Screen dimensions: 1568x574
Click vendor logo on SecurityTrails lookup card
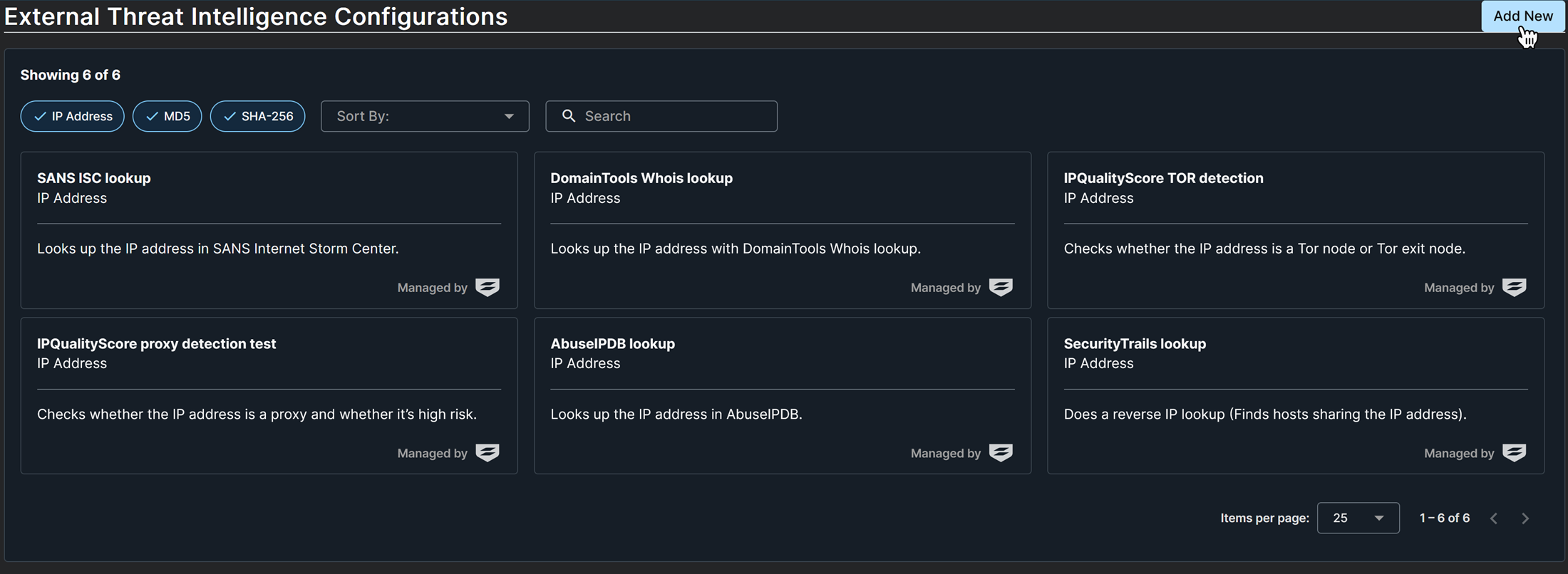click(x=1514, y=453)
